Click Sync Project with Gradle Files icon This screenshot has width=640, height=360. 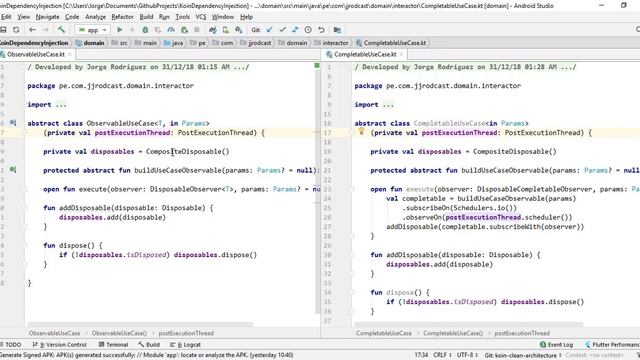click(213, 30)
